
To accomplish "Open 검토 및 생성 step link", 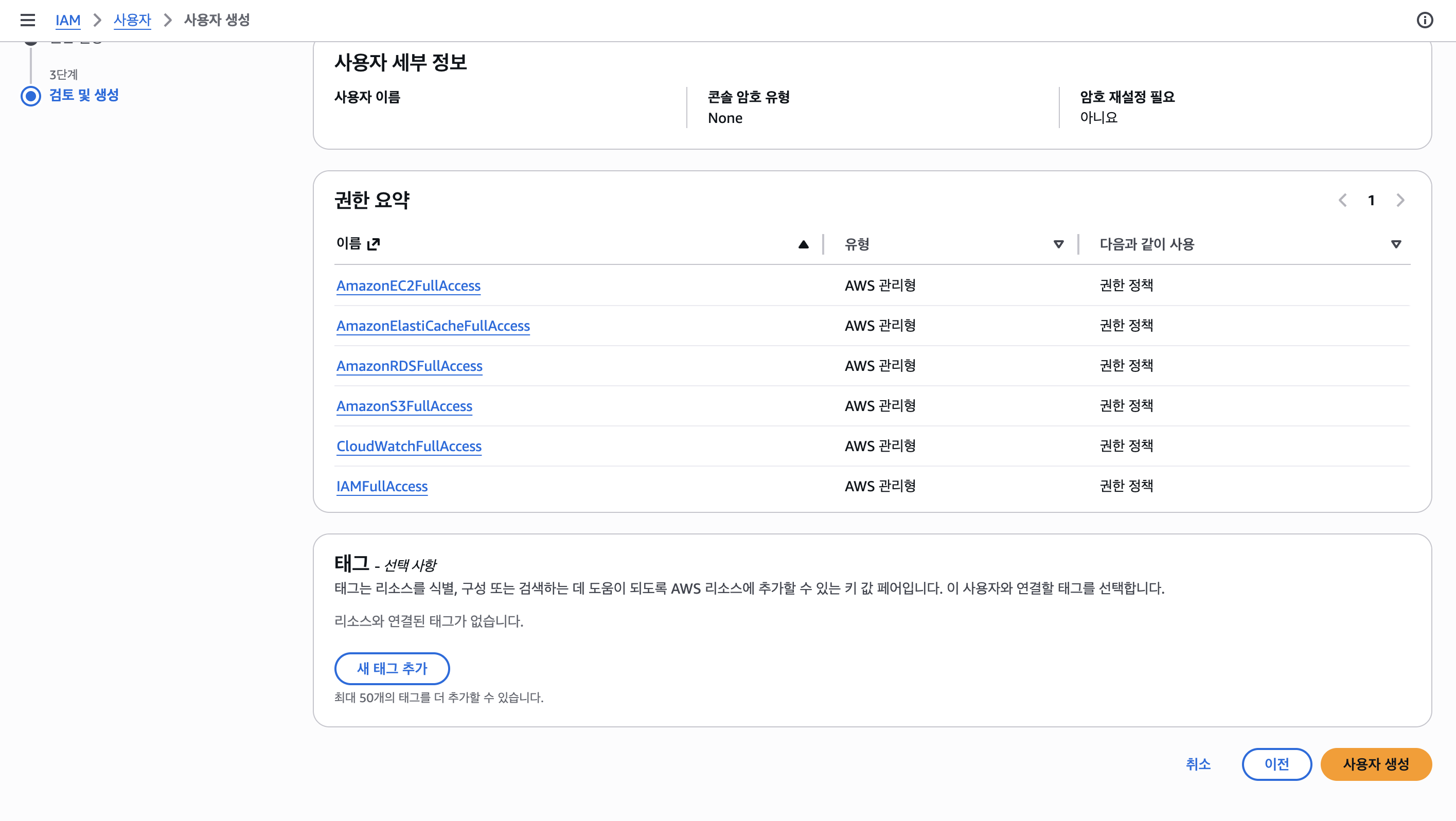I will click(84, 95).
